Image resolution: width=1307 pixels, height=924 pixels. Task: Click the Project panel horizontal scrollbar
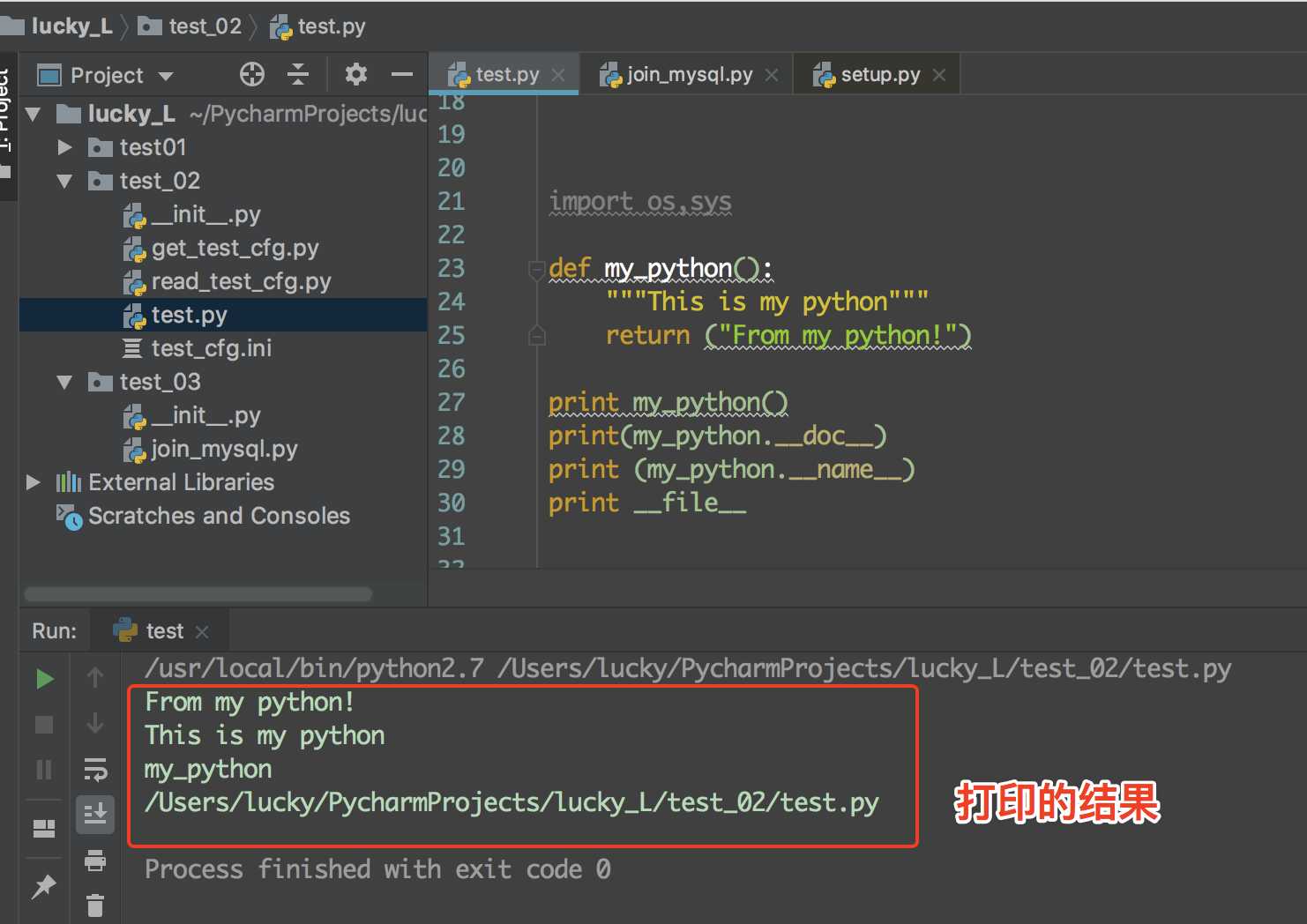(198, 594)
